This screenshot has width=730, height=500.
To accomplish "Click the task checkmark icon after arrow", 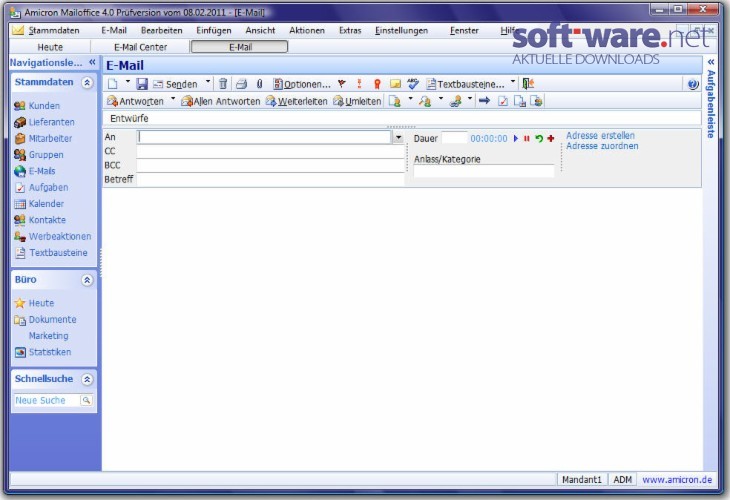I will click(x=503, y=101).
